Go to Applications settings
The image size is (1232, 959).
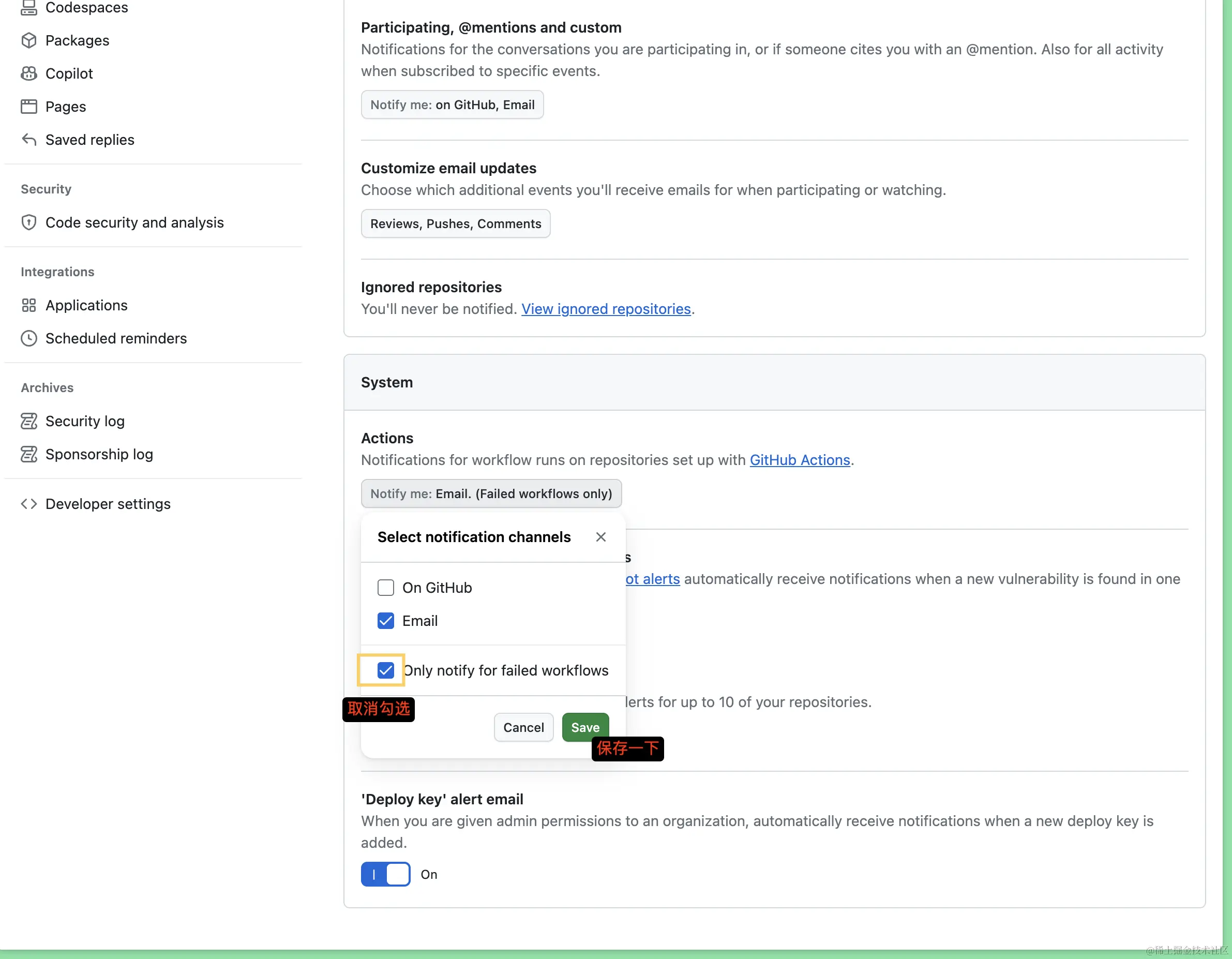(x=87, y=305)
